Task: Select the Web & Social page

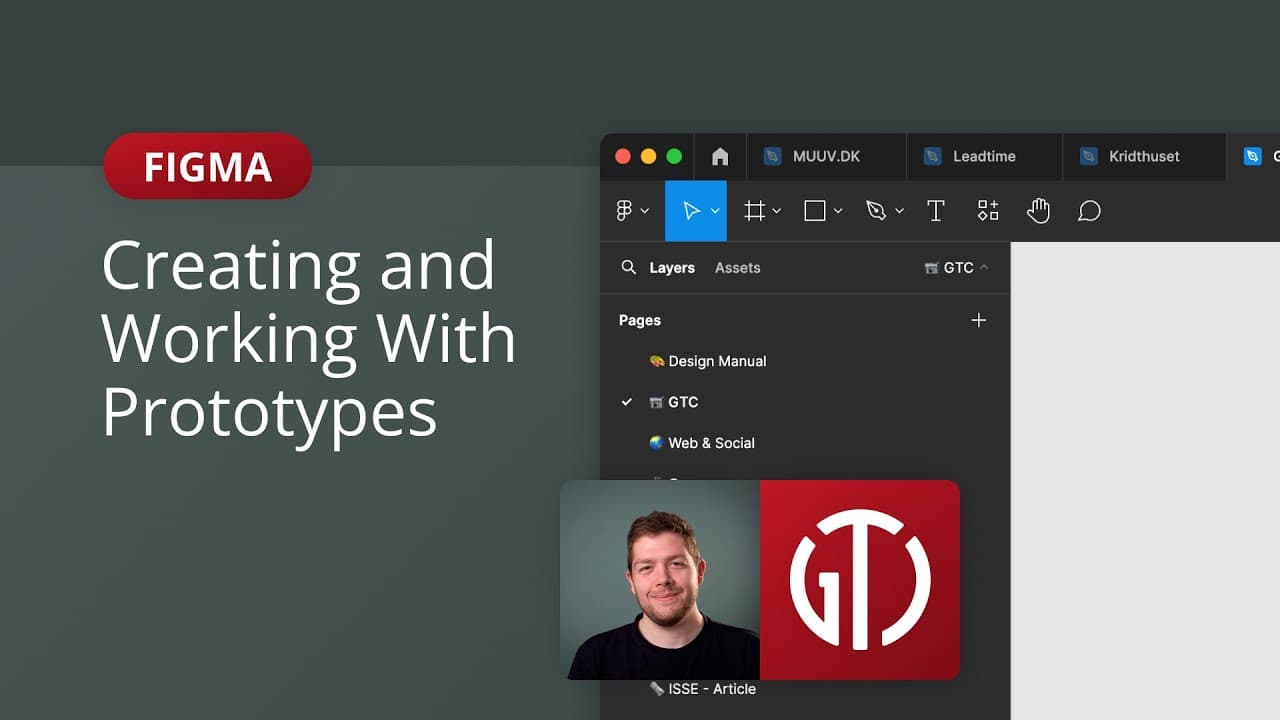Action: click(712, 443)
